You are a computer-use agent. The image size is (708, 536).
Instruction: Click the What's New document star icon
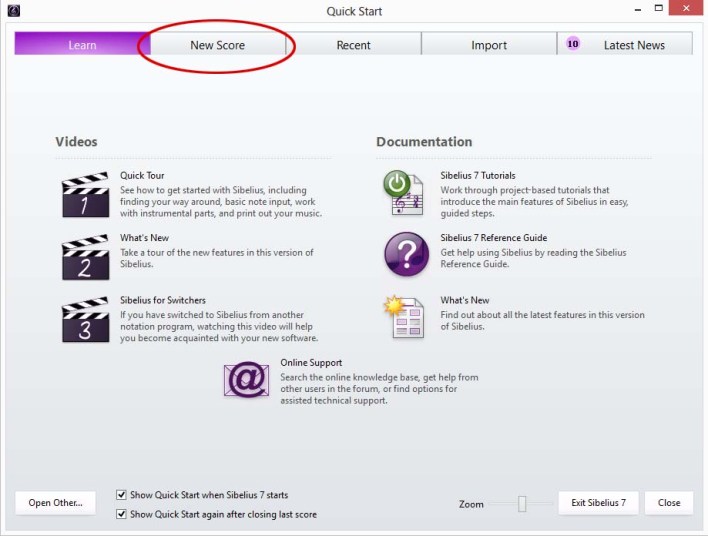404,317
